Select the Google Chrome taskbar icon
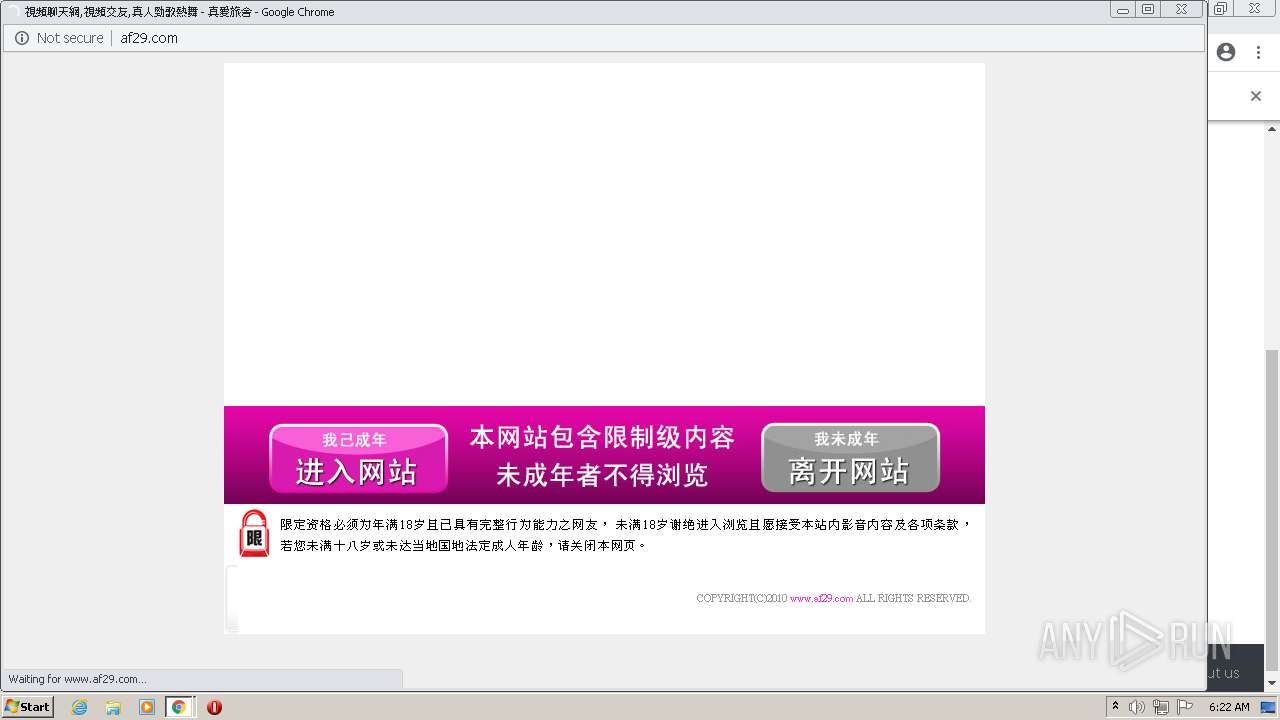1280x720 pixels. (179, 707)
